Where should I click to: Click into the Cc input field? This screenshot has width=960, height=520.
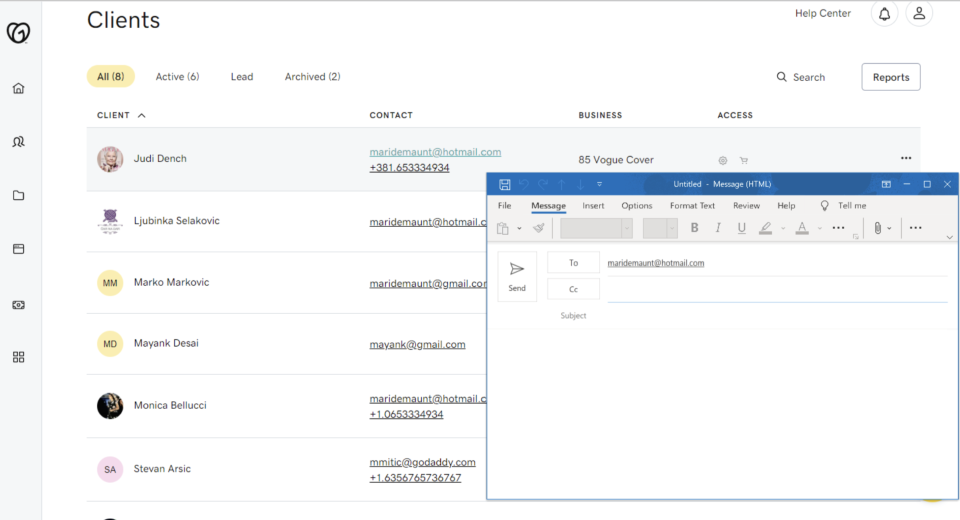(x=776, y=290)
